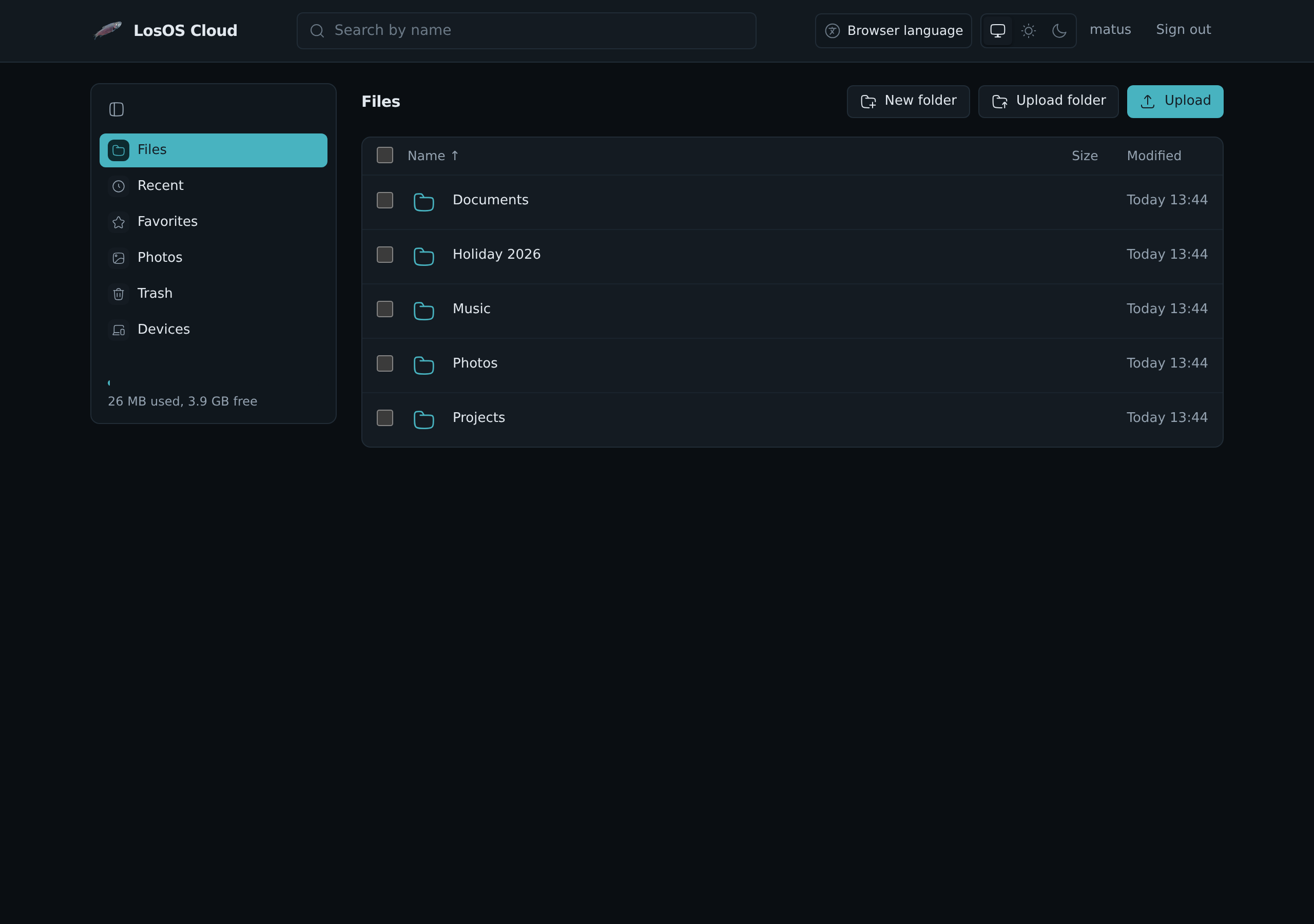Screen dimensions: 1314x924
Task: Check the Holiday 2026 row checkbox
Action: pyautogui.click(x=384, y=255)
